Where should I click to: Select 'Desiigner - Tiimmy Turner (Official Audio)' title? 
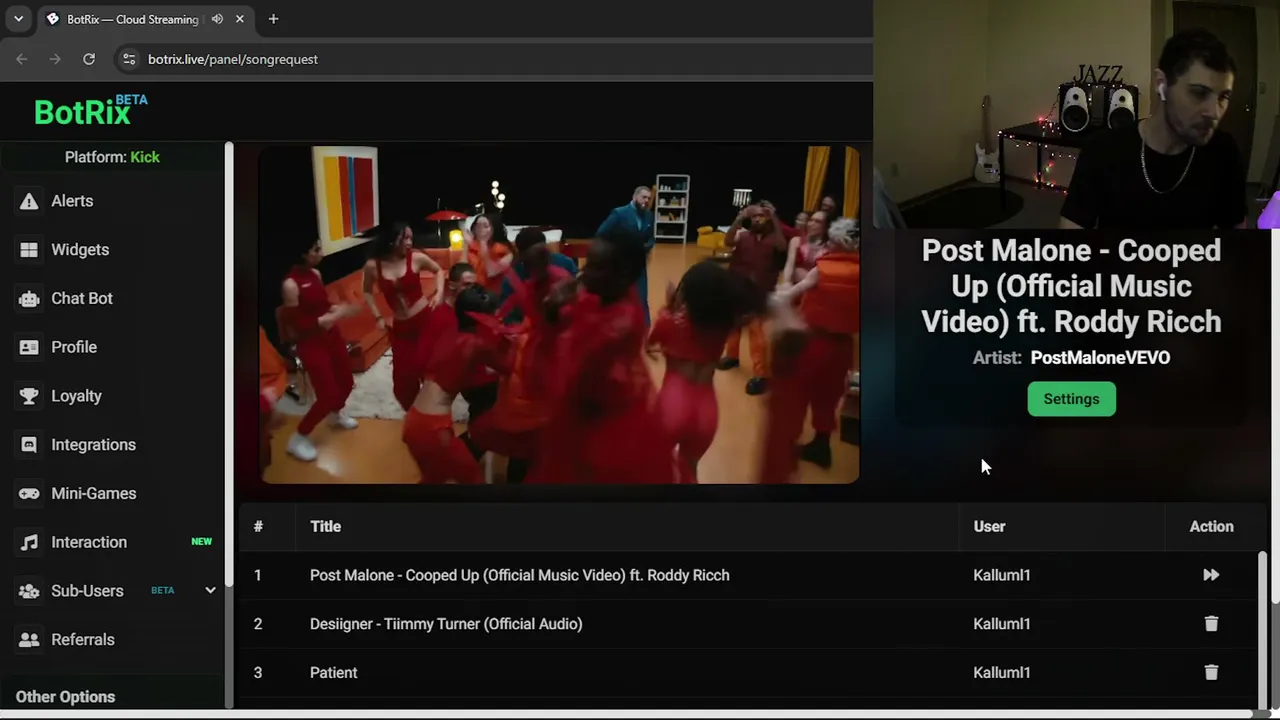(x=446, y=624)
